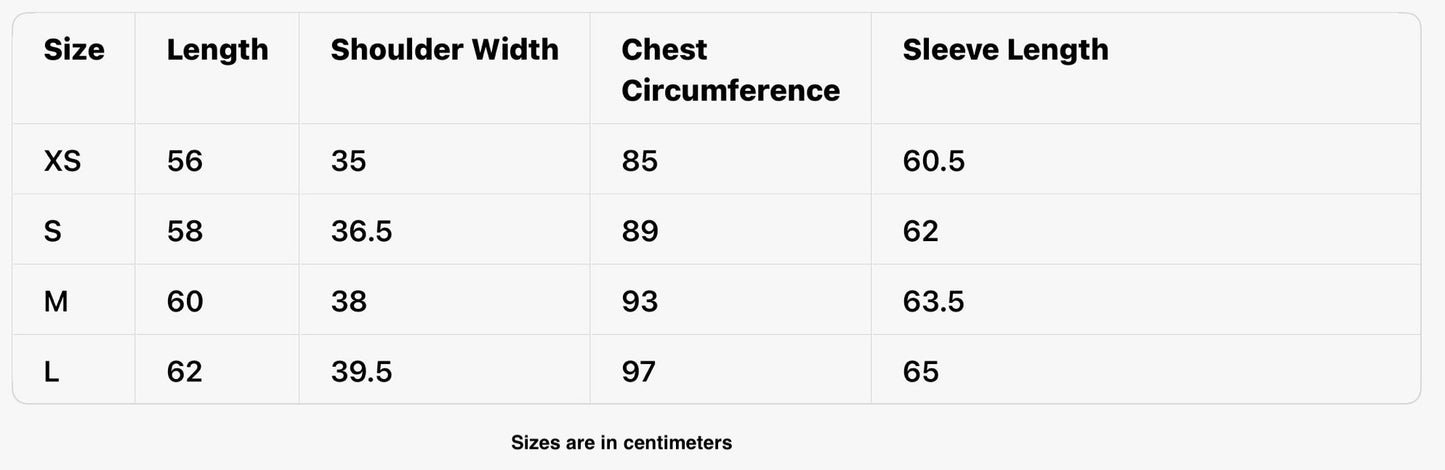Click the shoulder width value 39.5
Viewport: 1445px width, 470px height.
tap(361, 373)
